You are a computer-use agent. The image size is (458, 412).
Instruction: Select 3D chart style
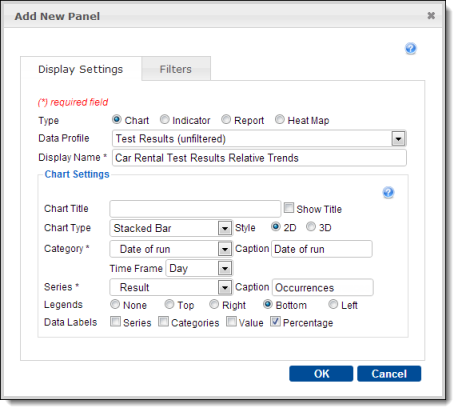click(311, 226)
